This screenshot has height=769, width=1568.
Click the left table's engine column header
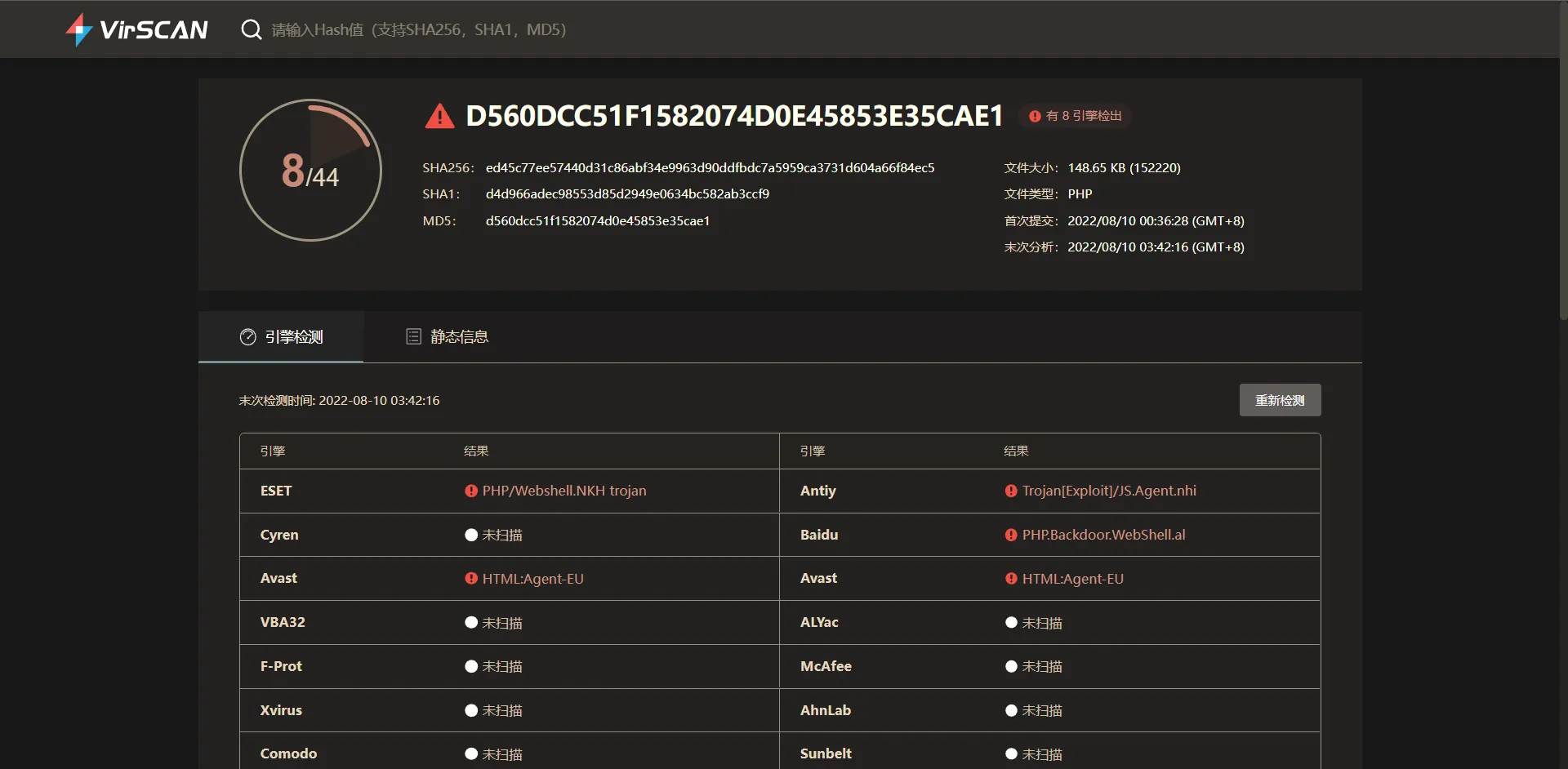[x=273, y=451]
